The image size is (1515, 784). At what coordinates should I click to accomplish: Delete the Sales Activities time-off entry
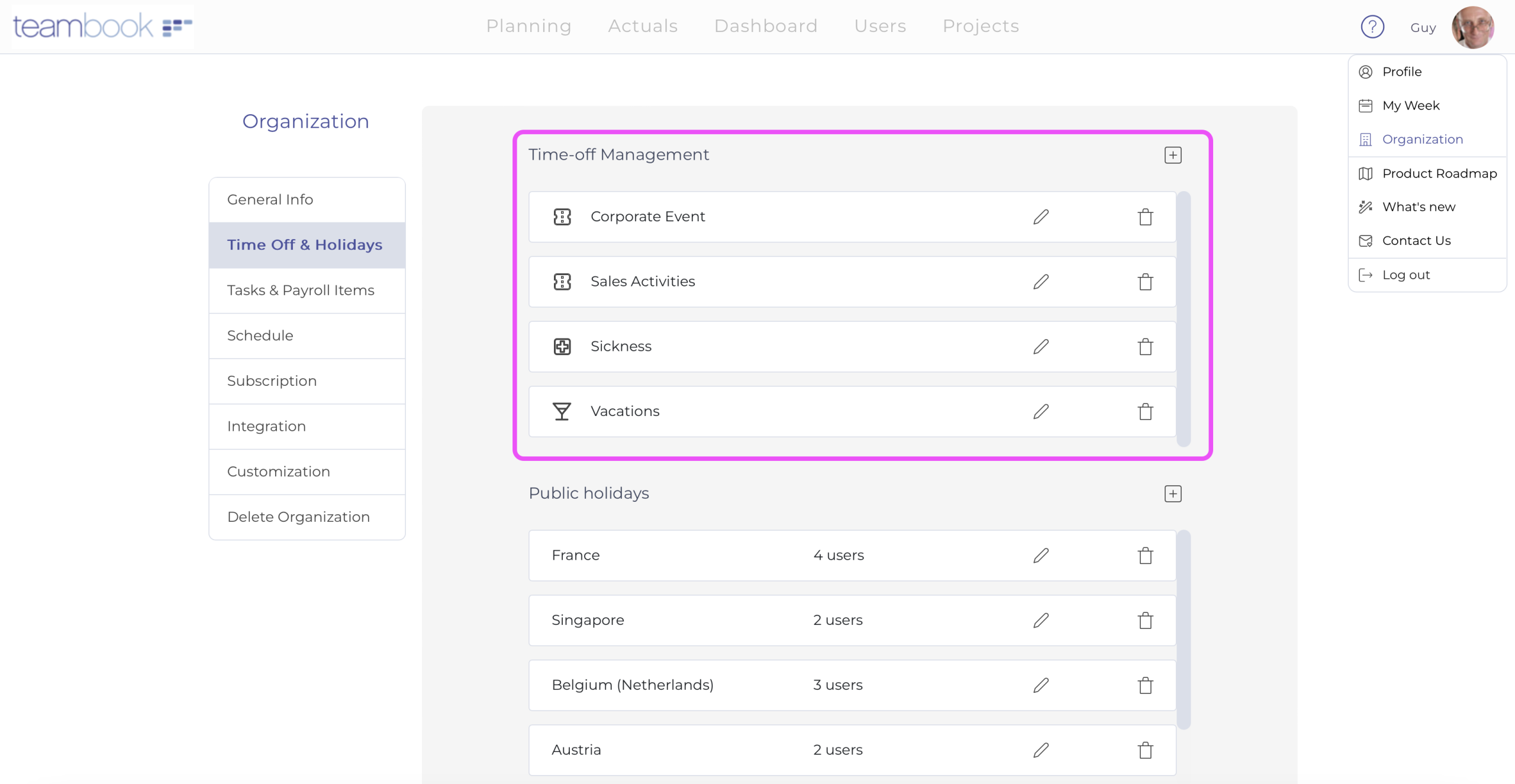click(1145, 282)
